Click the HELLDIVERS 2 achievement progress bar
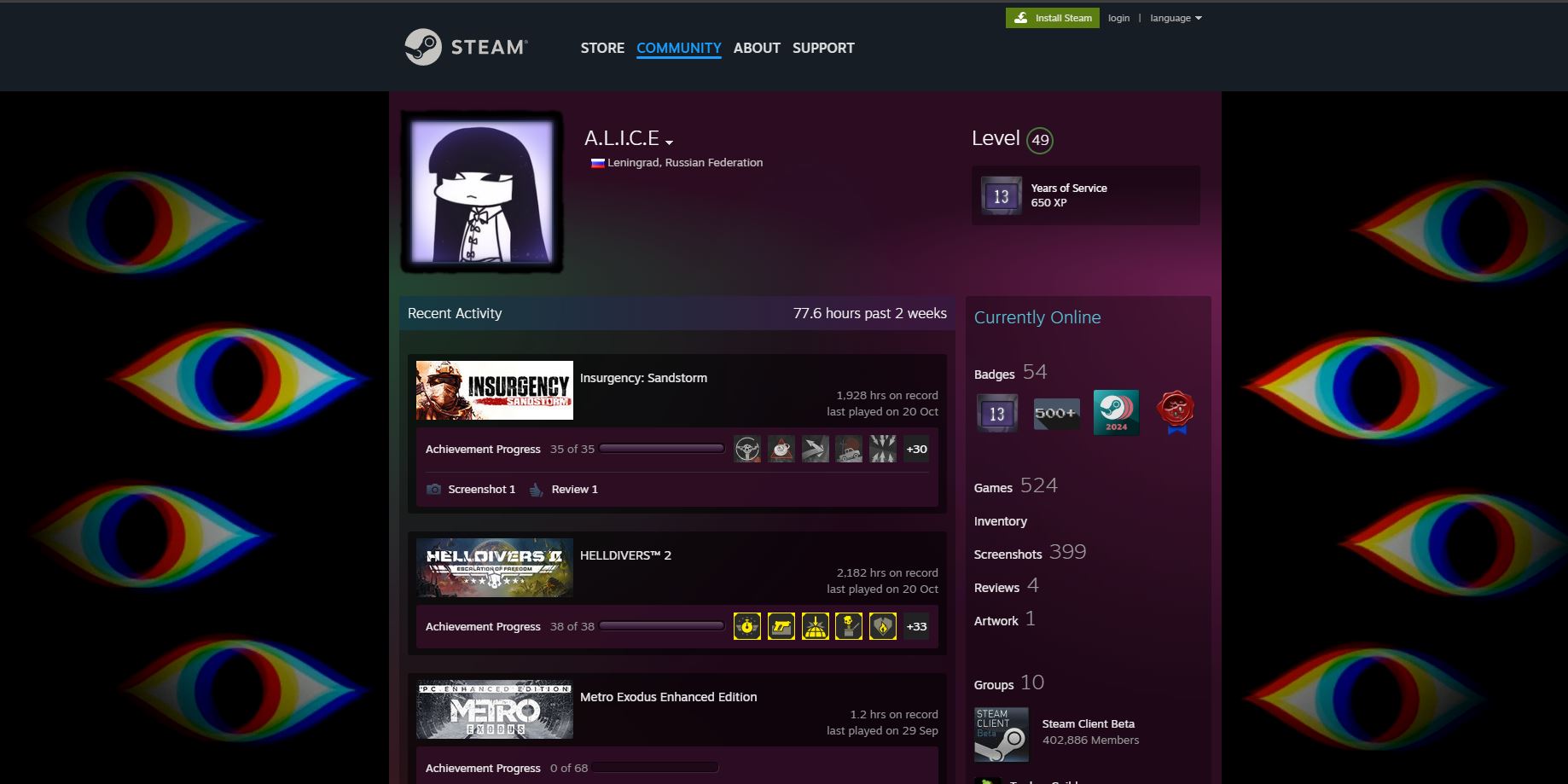 tap(662, 626)
